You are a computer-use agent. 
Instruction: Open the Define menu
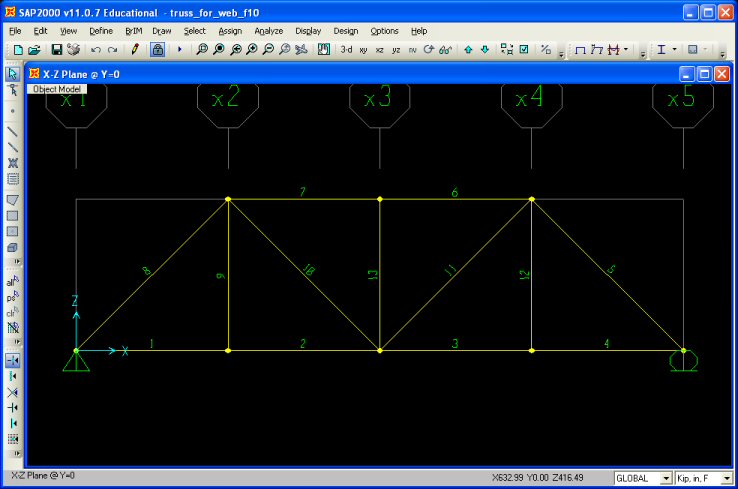click(x=101, y=31)
